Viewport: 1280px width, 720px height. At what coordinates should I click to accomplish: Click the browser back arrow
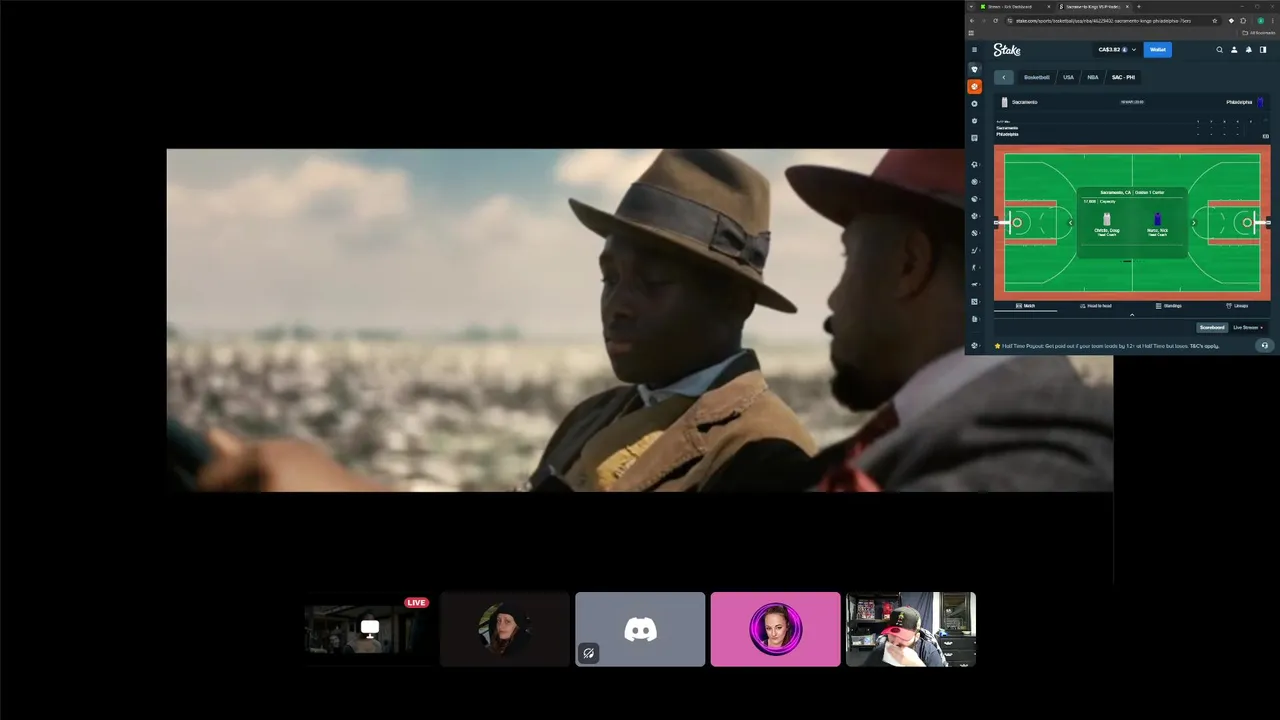(971, 20)
